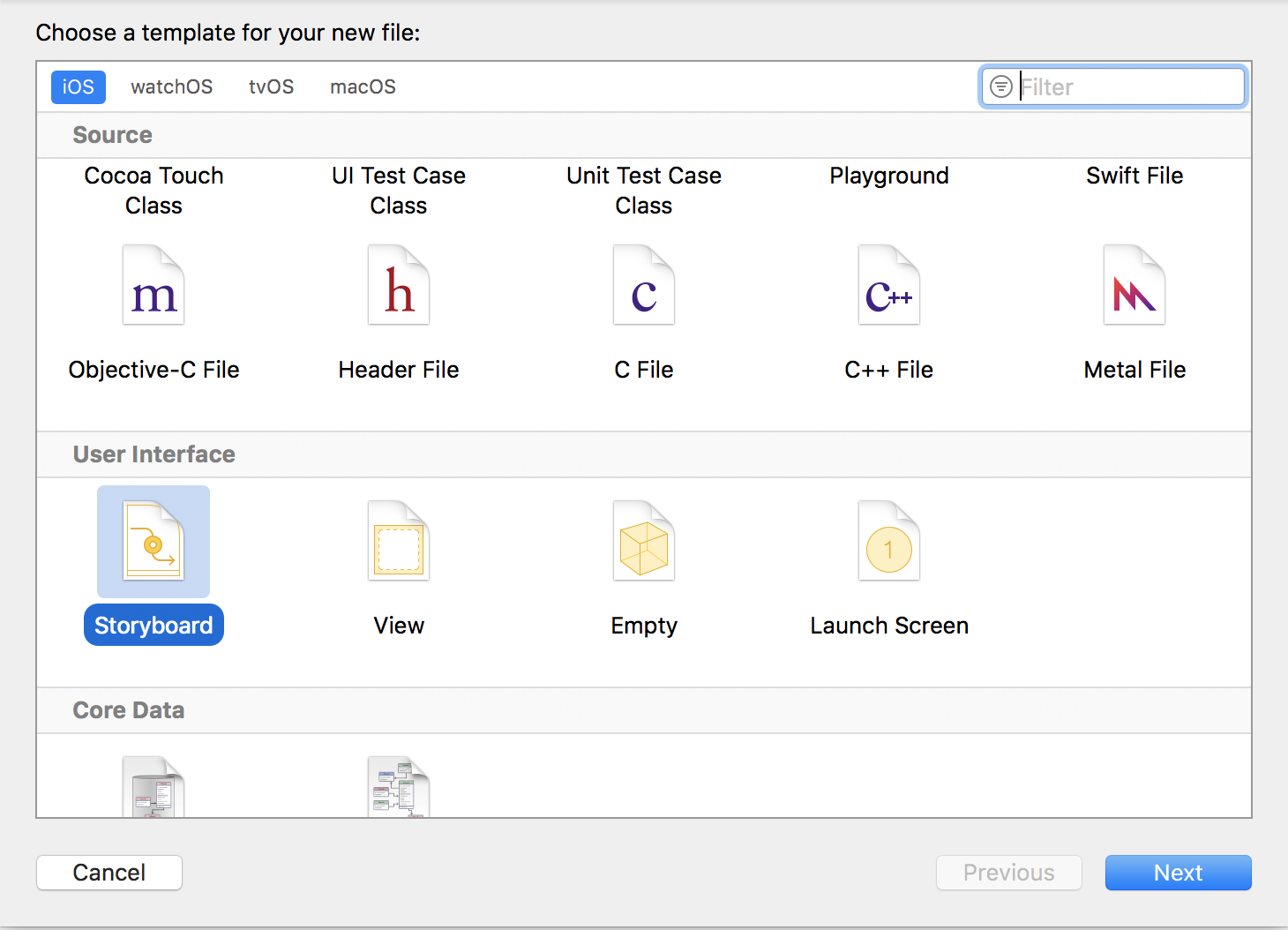The height and width of the screenshot is (930, 1288).
Task: Click the Objective-C File label
Action: 154,370
